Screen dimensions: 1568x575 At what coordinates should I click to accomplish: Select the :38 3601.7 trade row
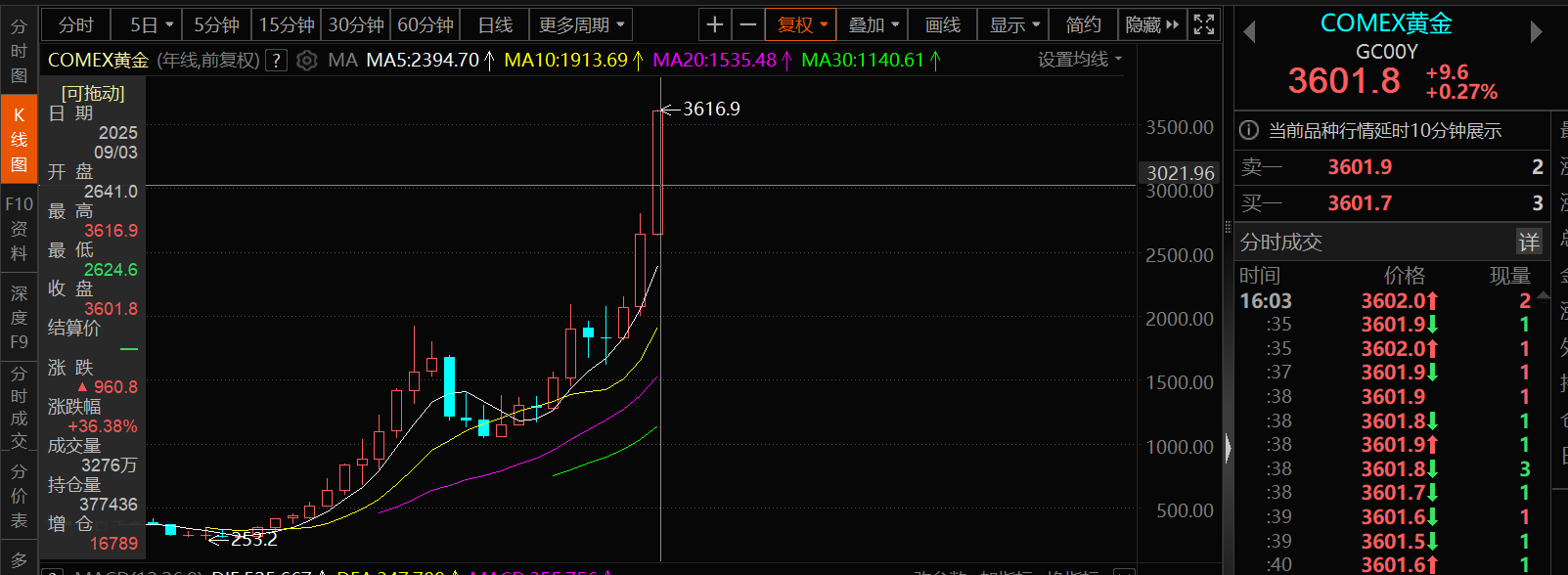point(1386,493)
